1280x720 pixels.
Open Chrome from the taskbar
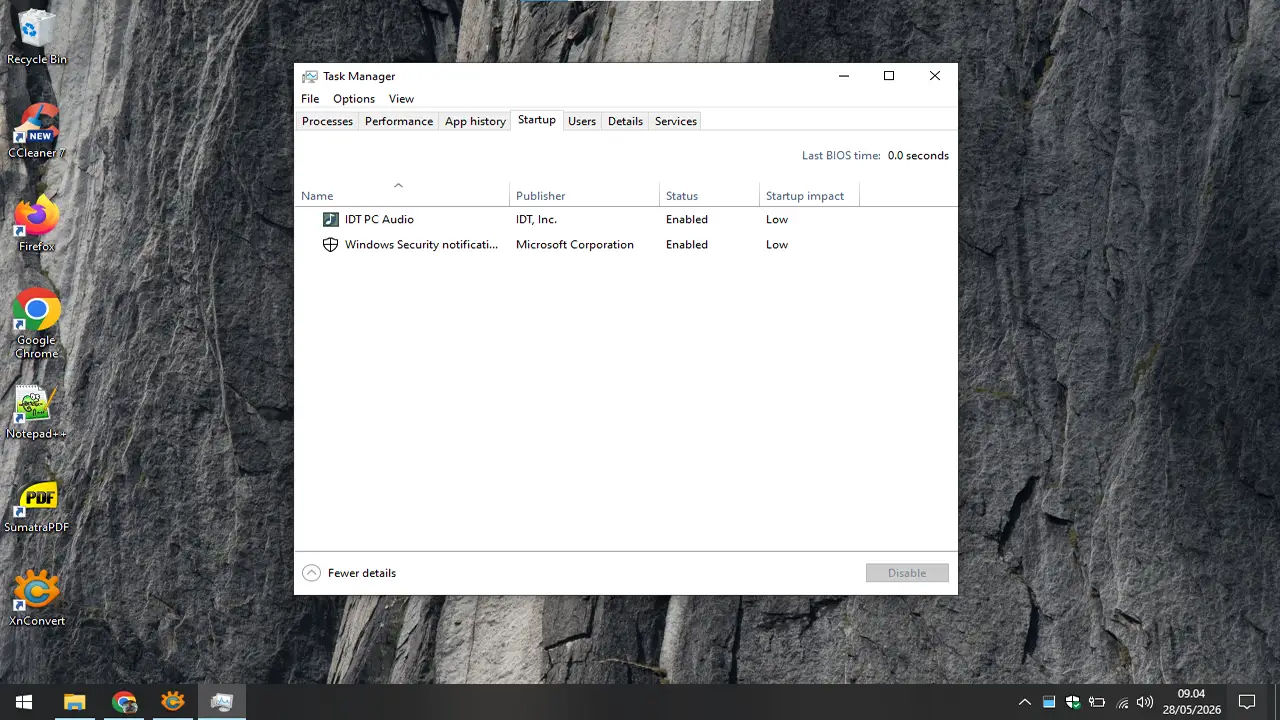point(124,702)
